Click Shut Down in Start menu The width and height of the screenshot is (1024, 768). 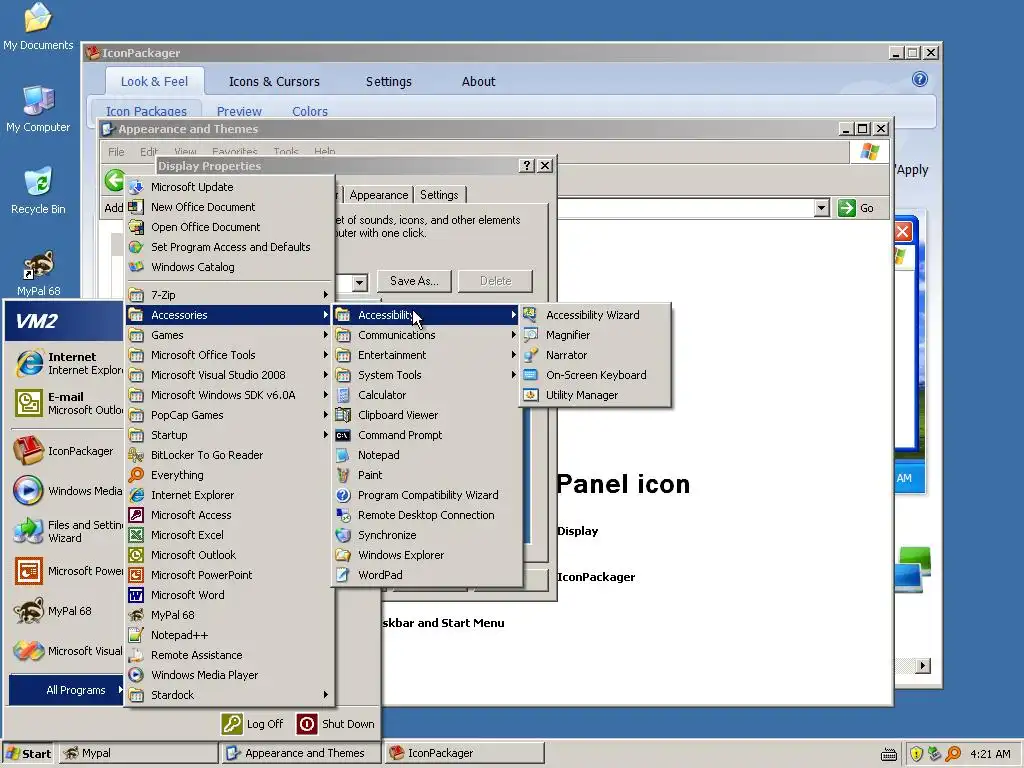pos(336,724)
